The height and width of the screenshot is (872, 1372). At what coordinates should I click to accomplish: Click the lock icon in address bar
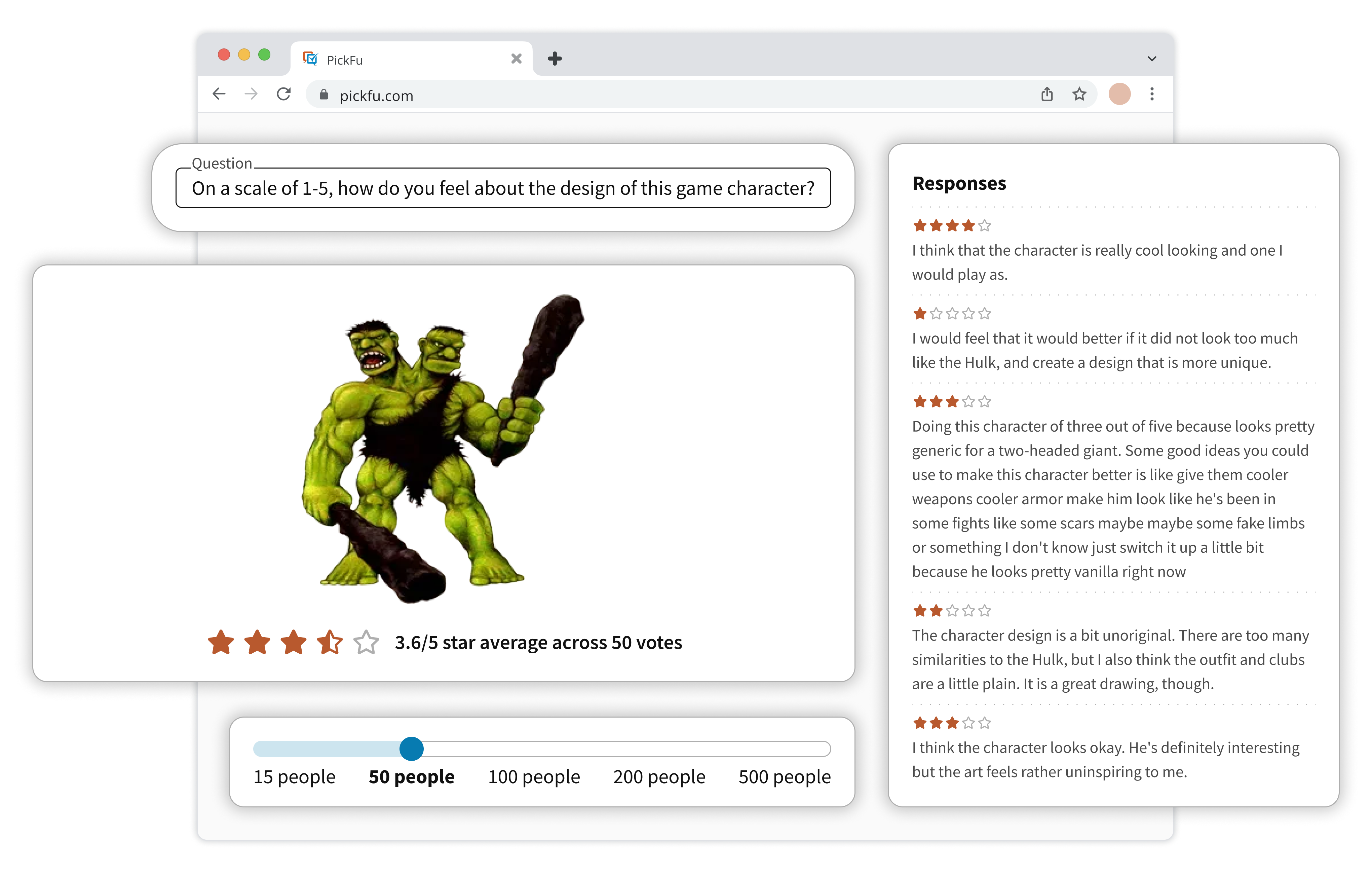point(323,95)
